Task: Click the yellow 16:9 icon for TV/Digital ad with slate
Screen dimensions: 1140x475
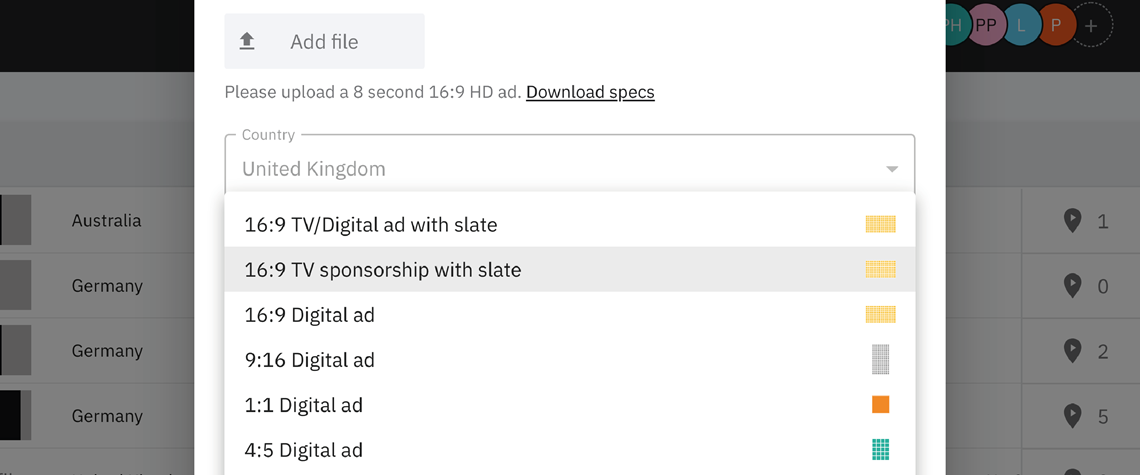Action: click(x=880, y=224)
